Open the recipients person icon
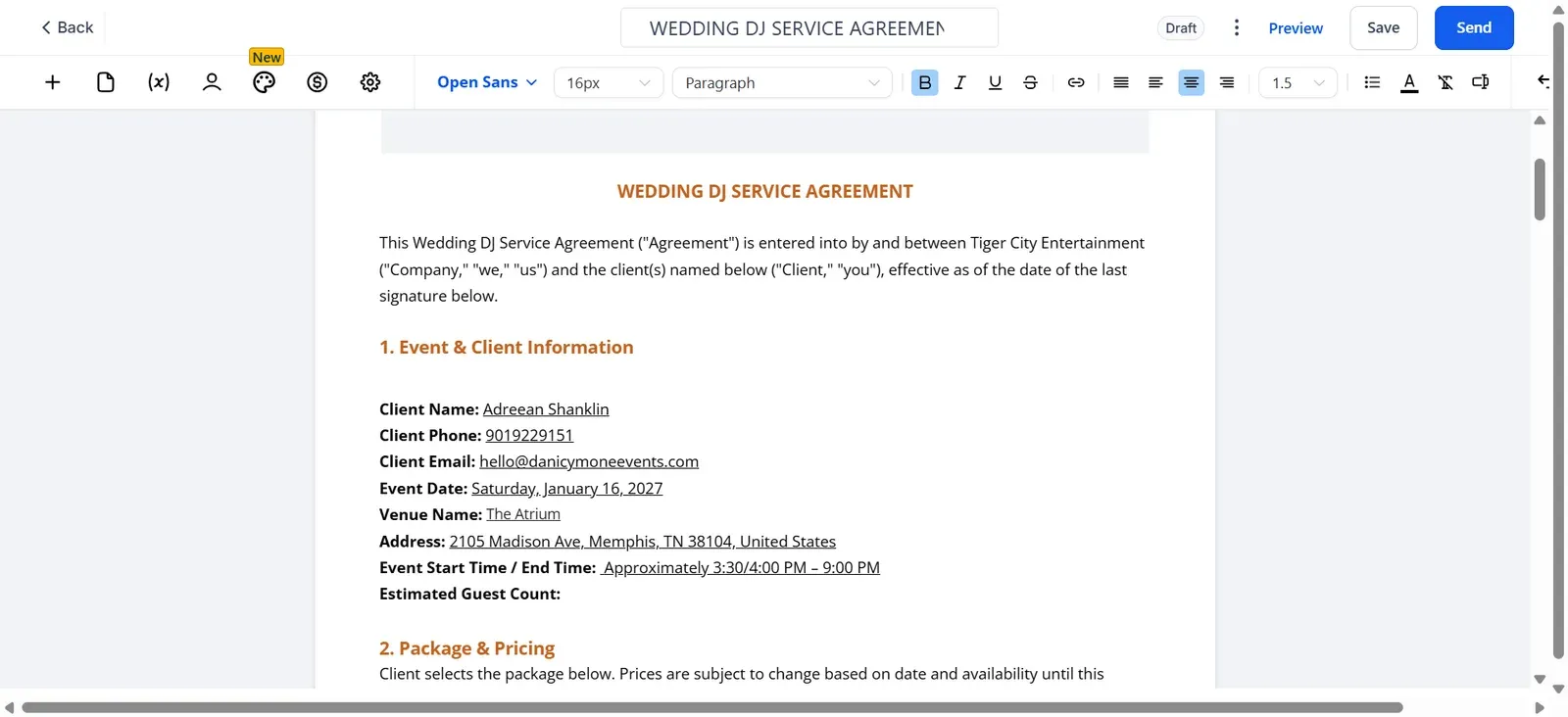This screenshot has height=717, width=1568. coord(212,82)
